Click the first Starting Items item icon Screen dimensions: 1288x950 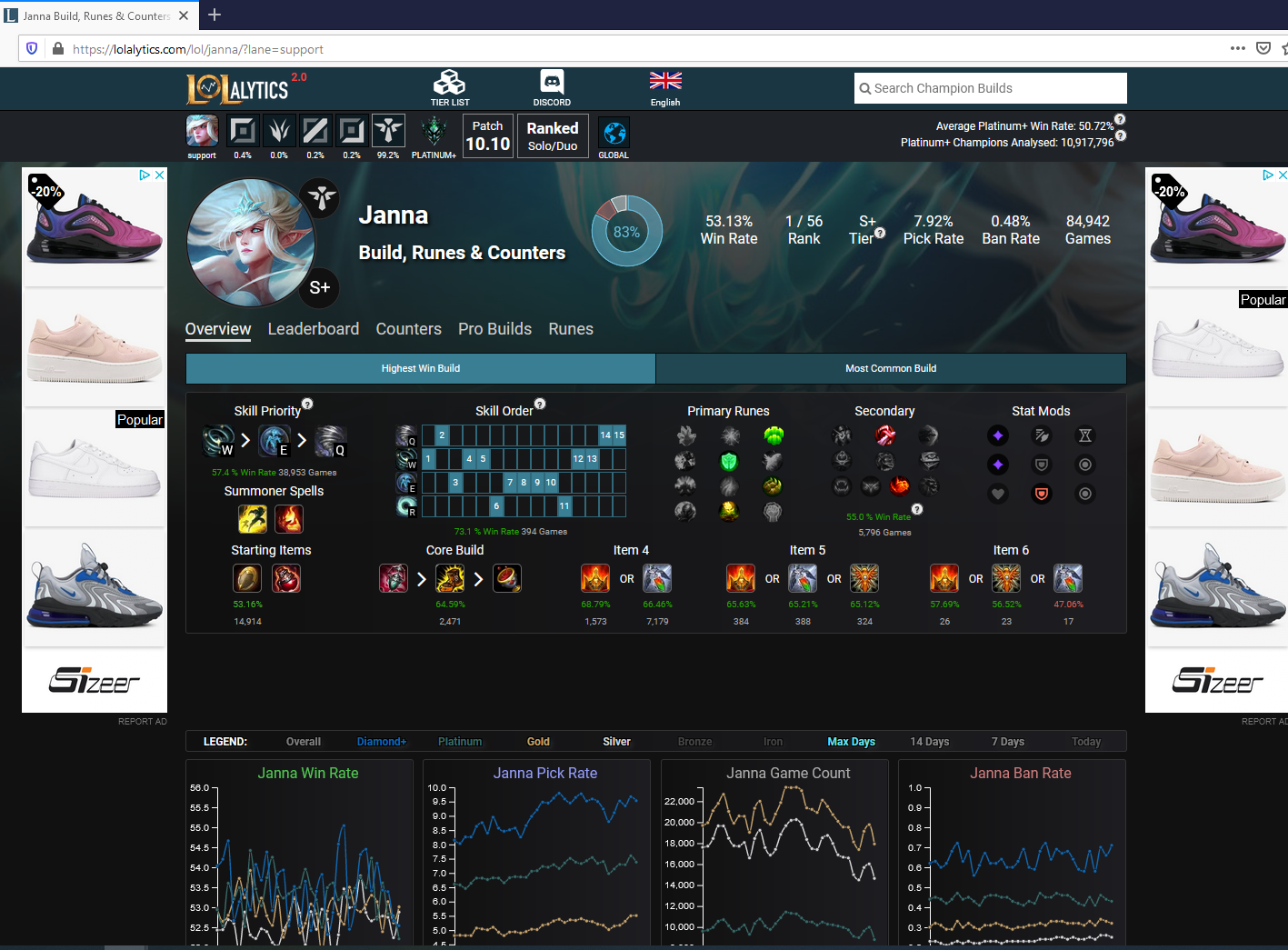(246, 578)
